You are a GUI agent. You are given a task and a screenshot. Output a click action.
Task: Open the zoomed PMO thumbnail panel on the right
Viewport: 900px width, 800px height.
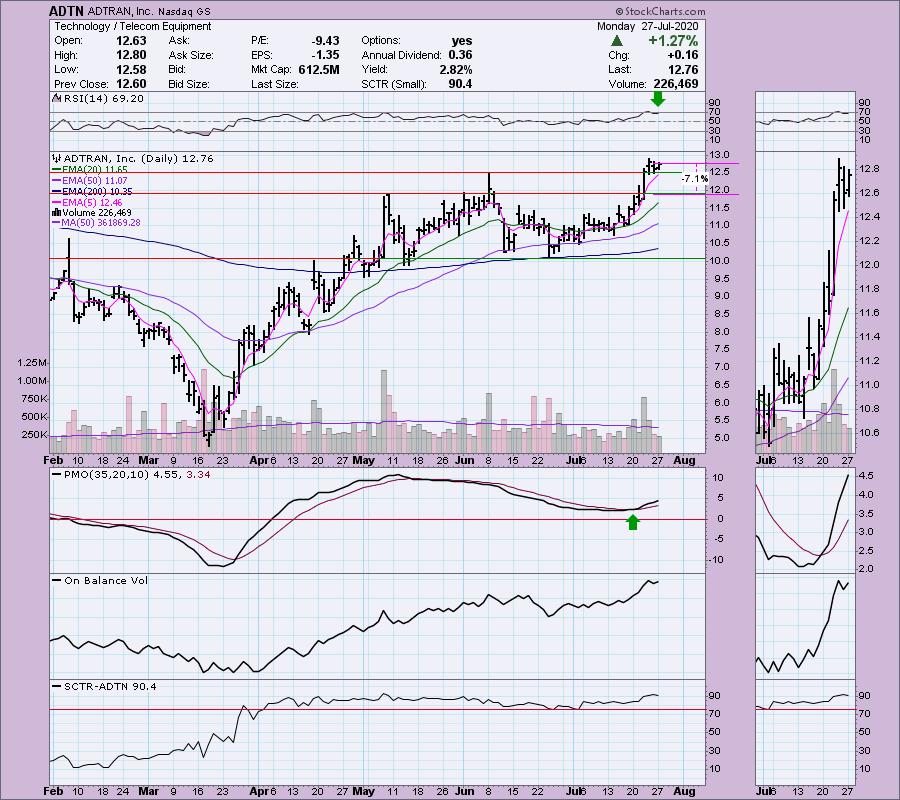[x=806, y=520]
